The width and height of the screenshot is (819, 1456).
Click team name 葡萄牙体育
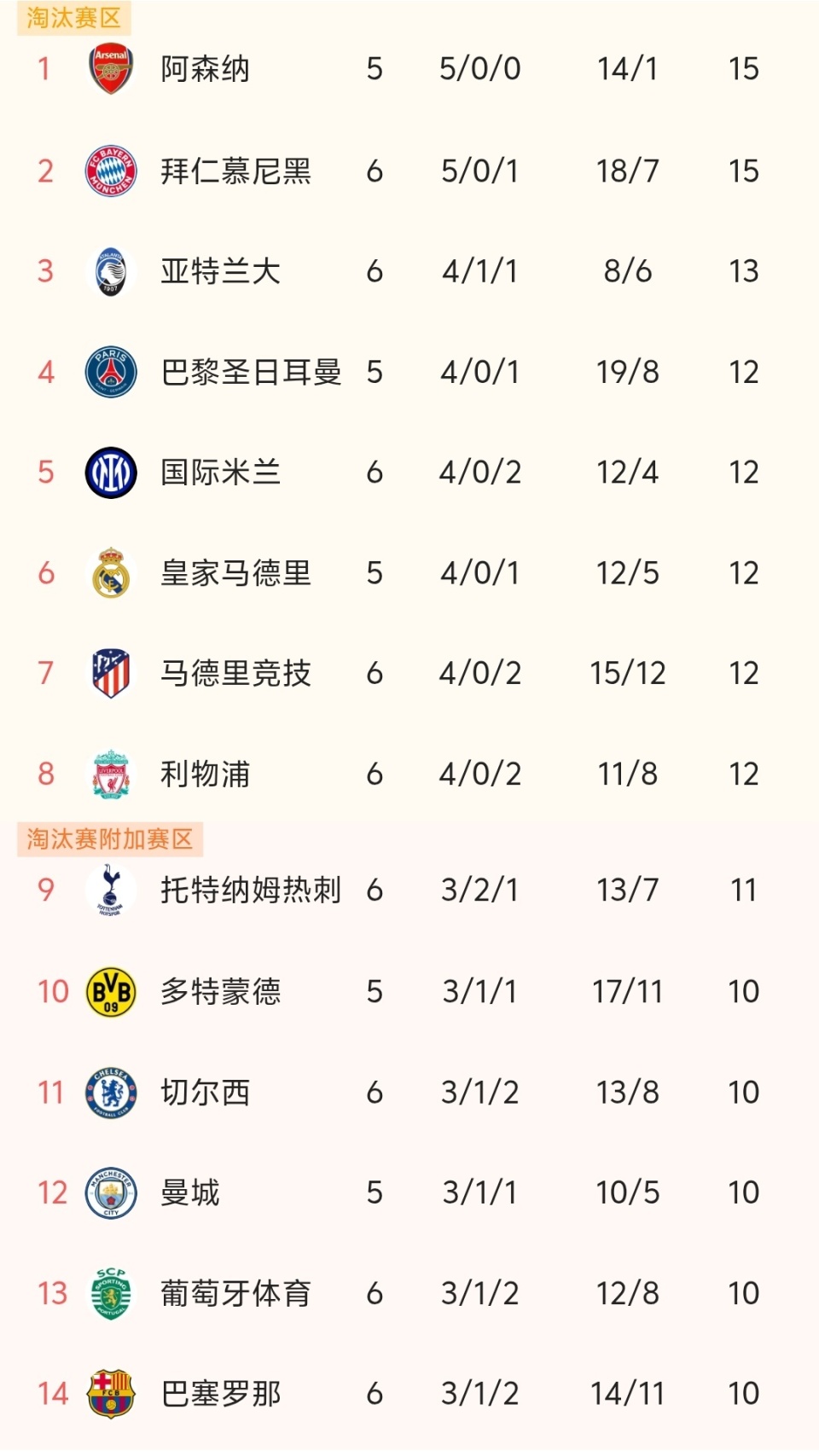pos(235,1294)
